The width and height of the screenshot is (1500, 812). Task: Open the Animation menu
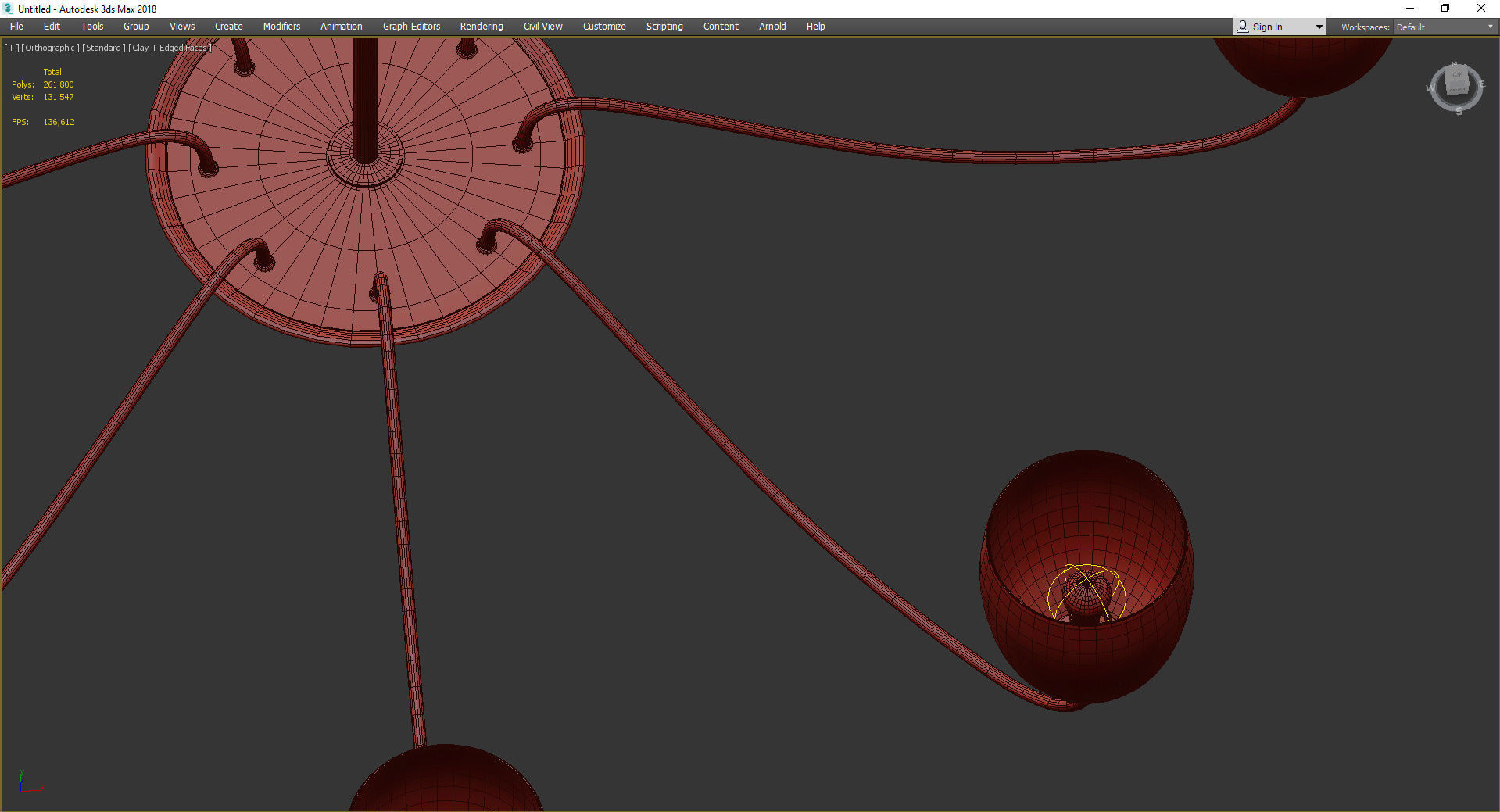(x=342, y=27)
